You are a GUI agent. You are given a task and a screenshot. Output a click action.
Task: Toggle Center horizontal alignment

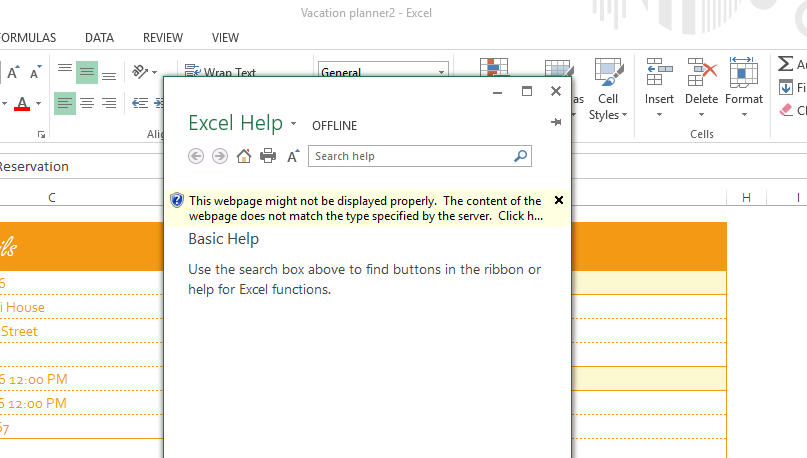coord(87,103)
